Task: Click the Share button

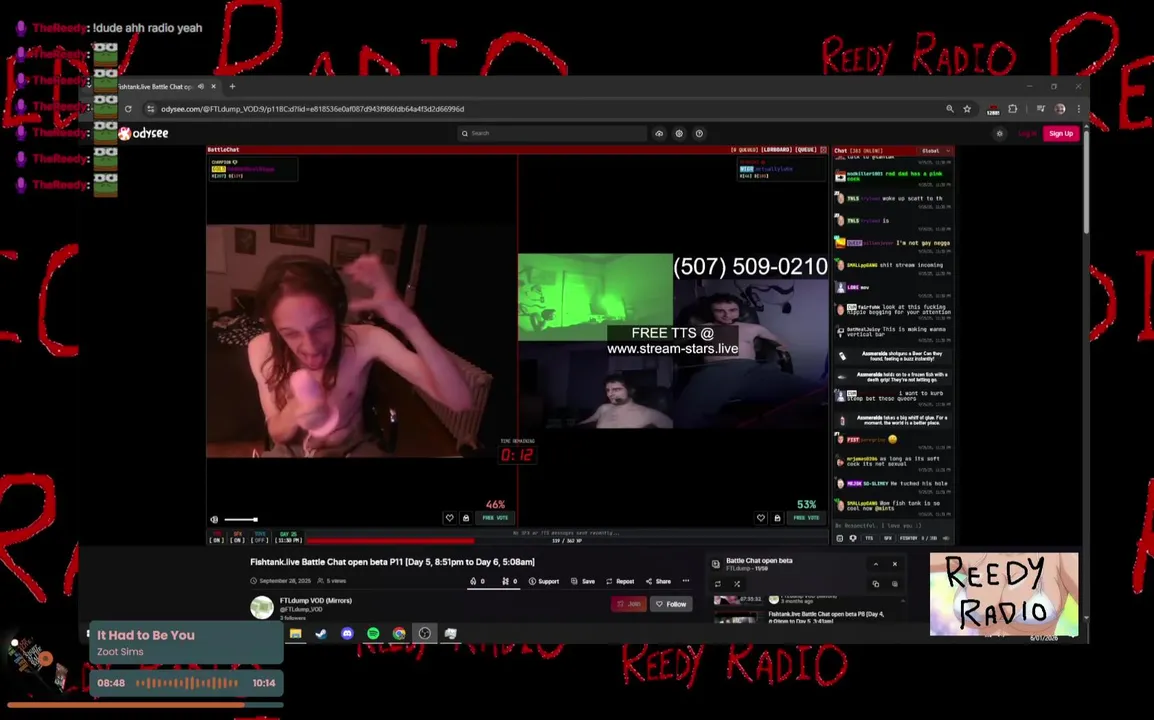Action: tap(658, 581)
